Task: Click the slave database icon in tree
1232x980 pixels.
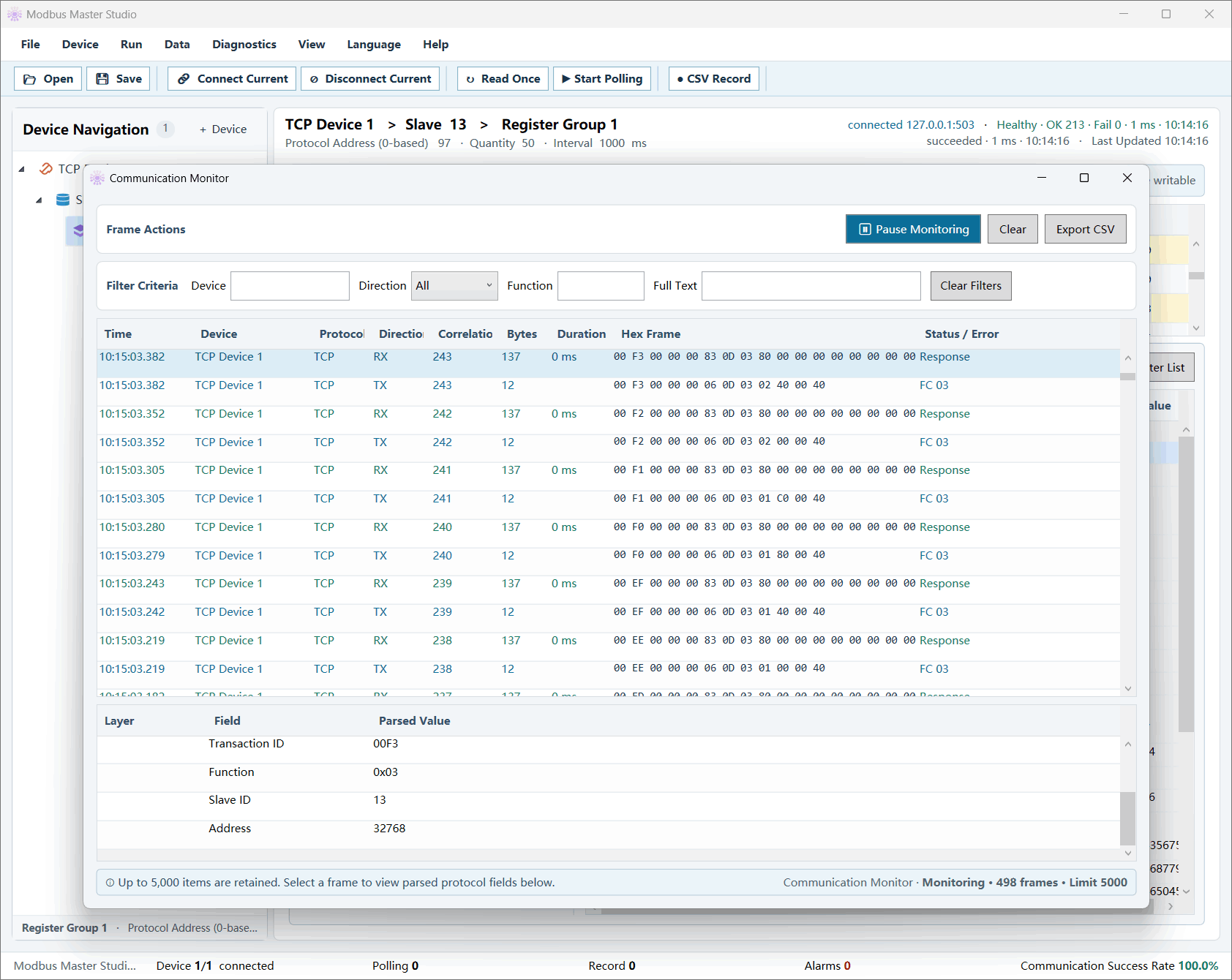Action: pos(64,200)
